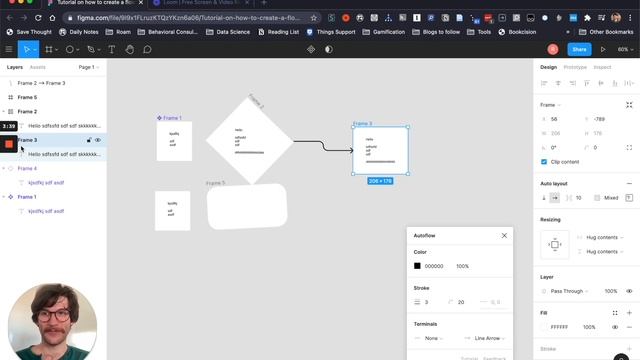Image resolution: width=640 pixels, height=360 pixels.
Task: Open the Page 1 dropdown
Action: pyautogui.click(x=89, y=67)
